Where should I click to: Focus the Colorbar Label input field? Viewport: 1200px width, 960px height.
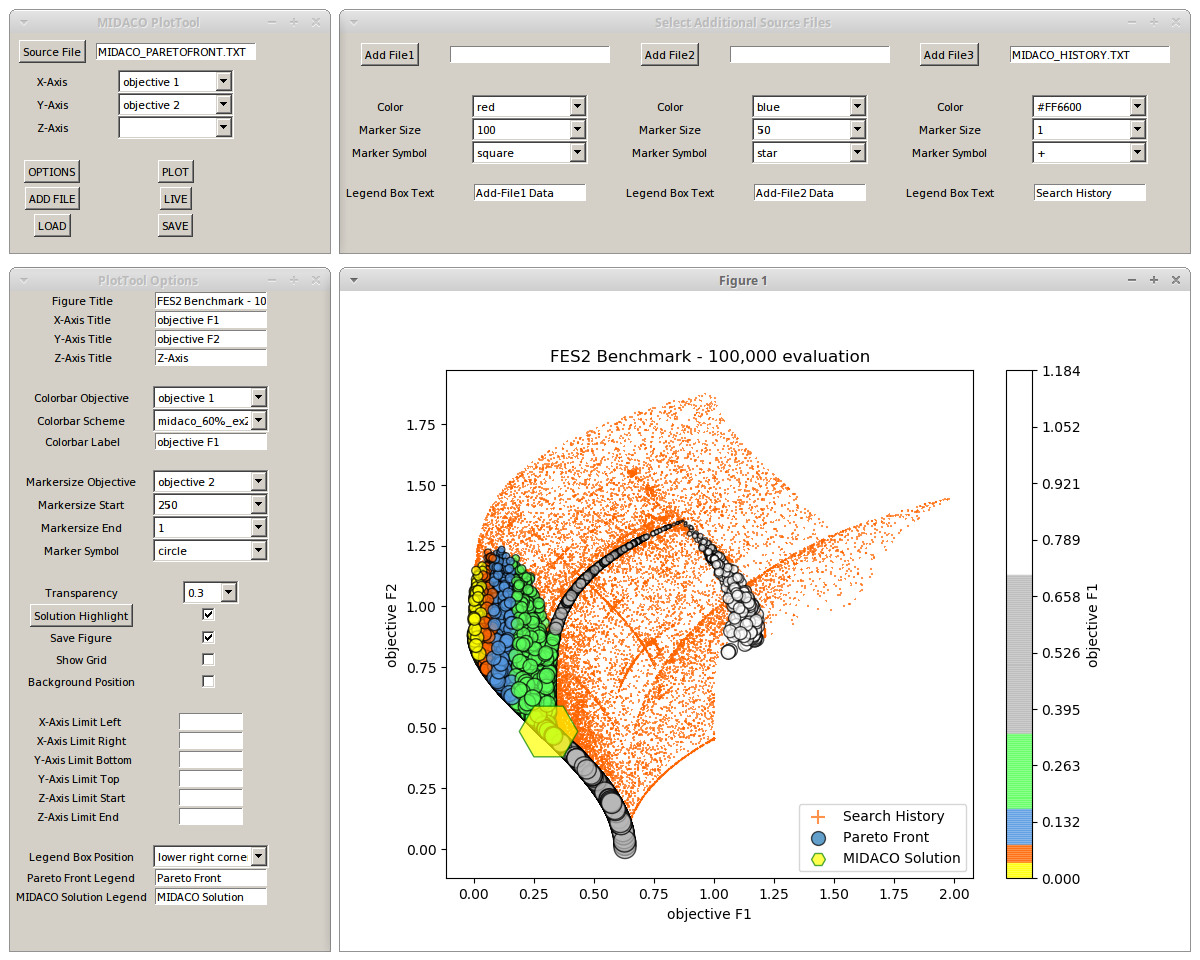(x=211, y=442)
